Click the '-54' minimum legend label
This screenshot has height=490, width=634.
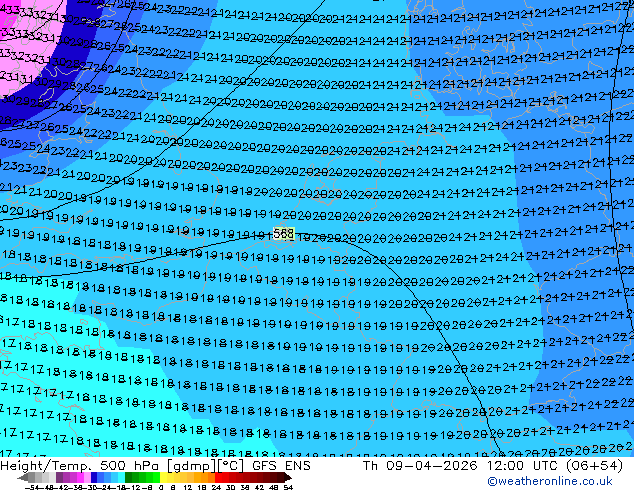[x=32, y=487]
